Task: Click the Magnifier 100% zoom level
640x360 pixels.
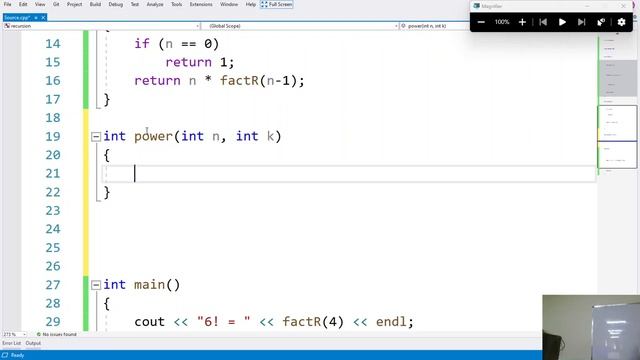Action: [502, 22]
